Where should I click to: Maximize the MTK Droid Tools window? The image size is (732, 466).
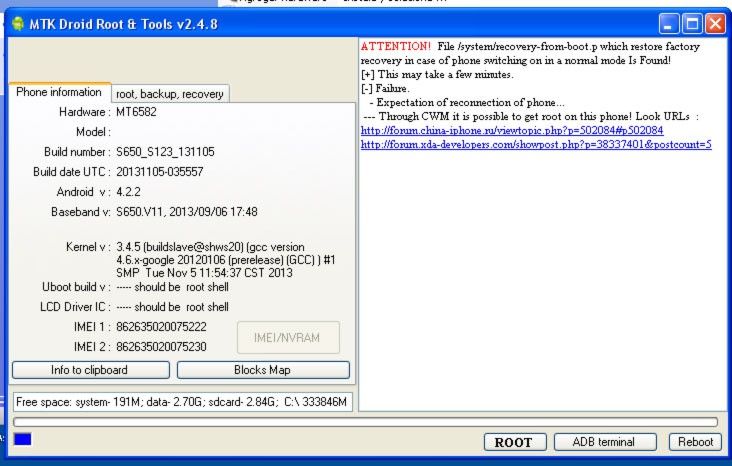coord(692,23)
